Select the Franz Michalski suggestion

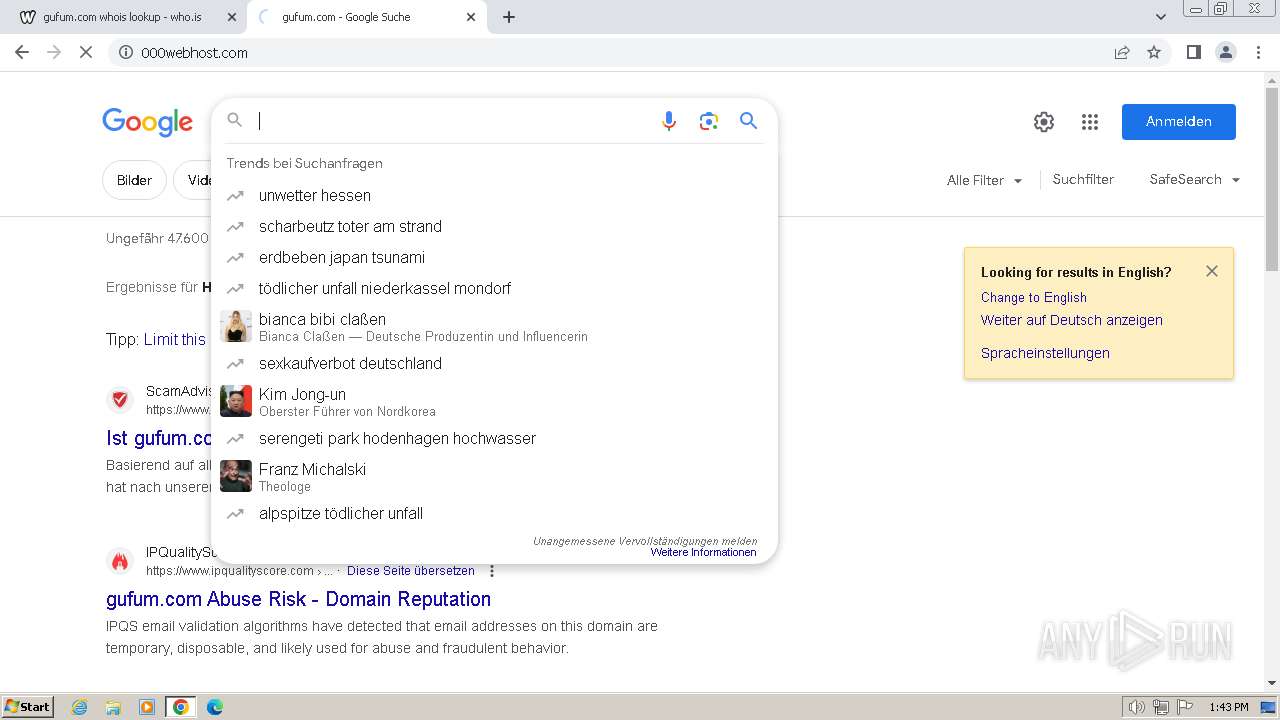pos(494,476)
